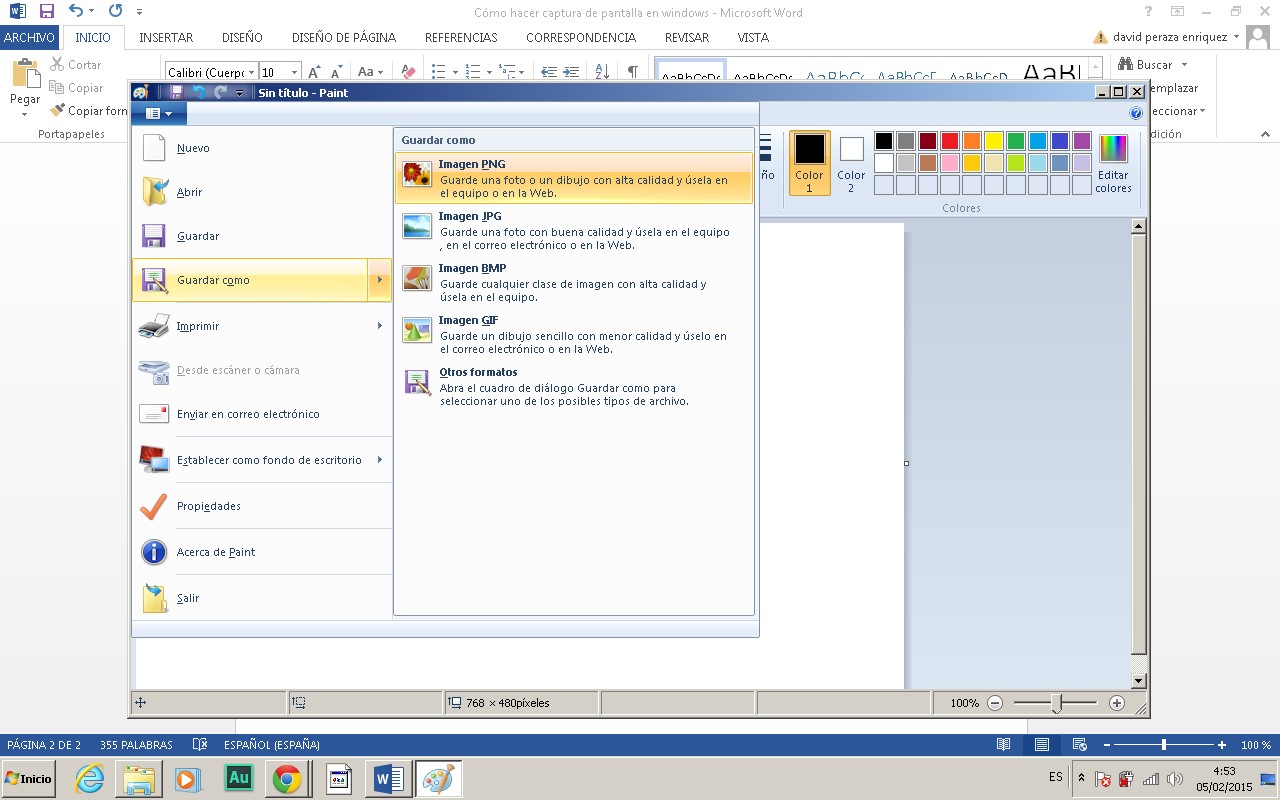Click the Word web layout view icon
The width and height of the screenshot is (1280, 800).
[1079, 745]
